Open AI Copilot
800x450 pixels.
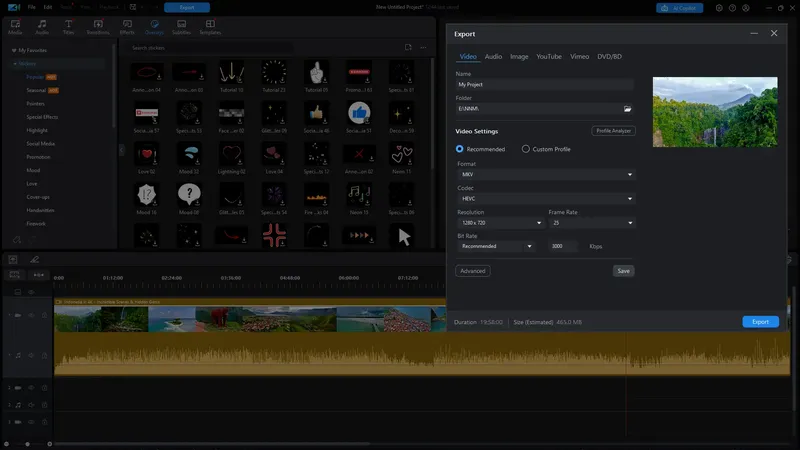679,8
